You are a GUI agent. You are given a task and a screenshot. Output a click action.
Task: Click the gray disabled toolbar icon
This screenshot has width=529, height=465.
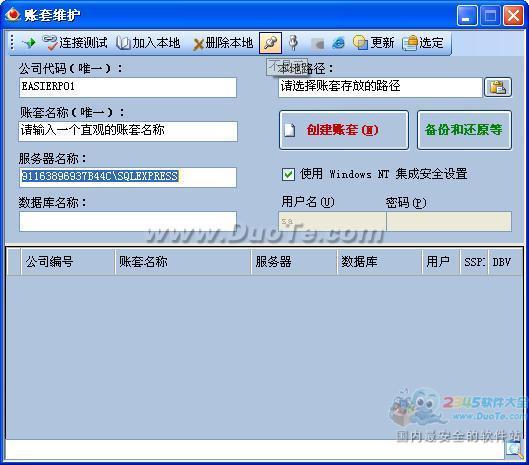click(x=317, y=44)
